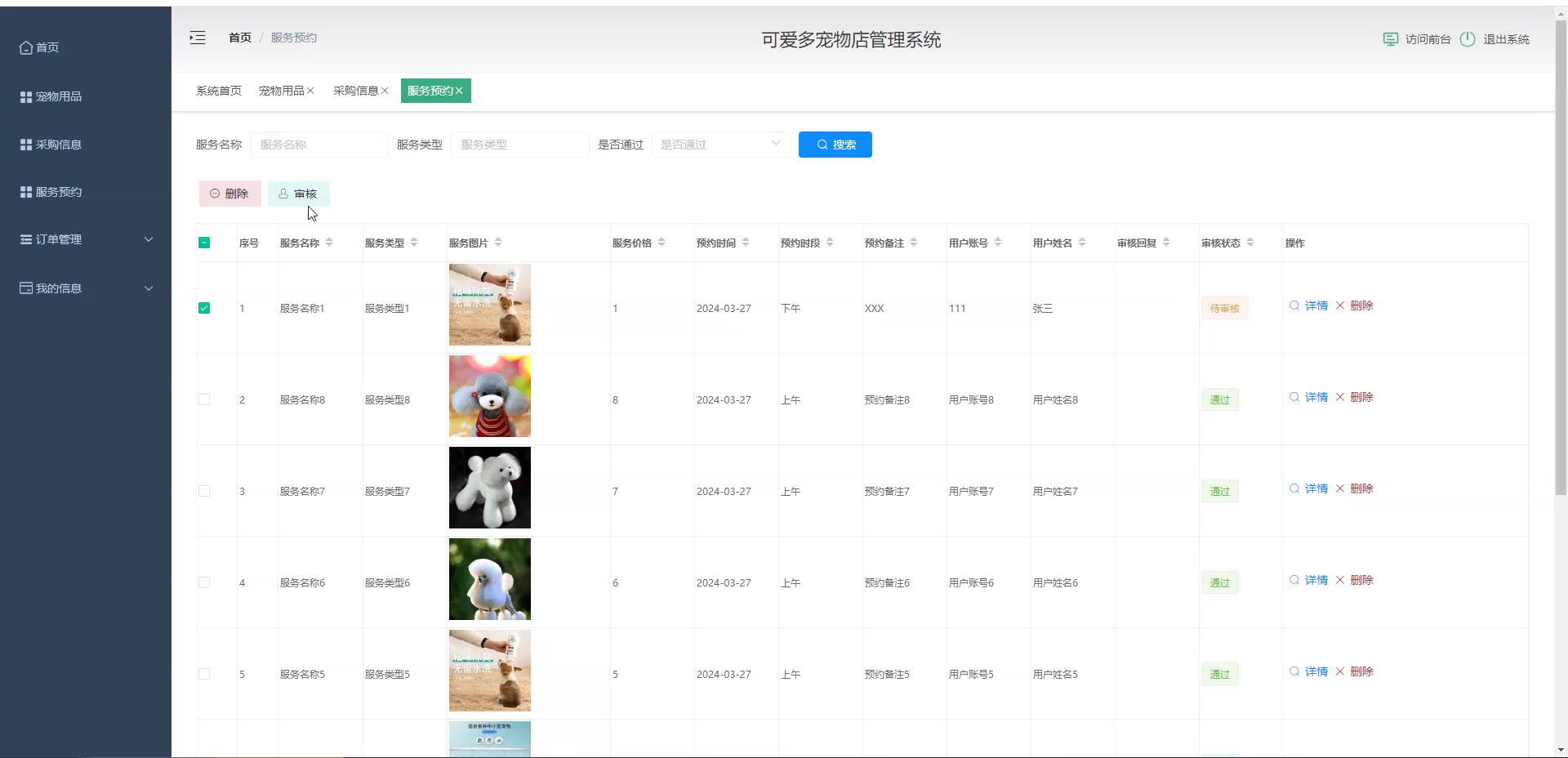Sort by the 服务名称 column arrows
Image resolution: width=1568 pixels, height=758 pixels.
click(329, 243)
